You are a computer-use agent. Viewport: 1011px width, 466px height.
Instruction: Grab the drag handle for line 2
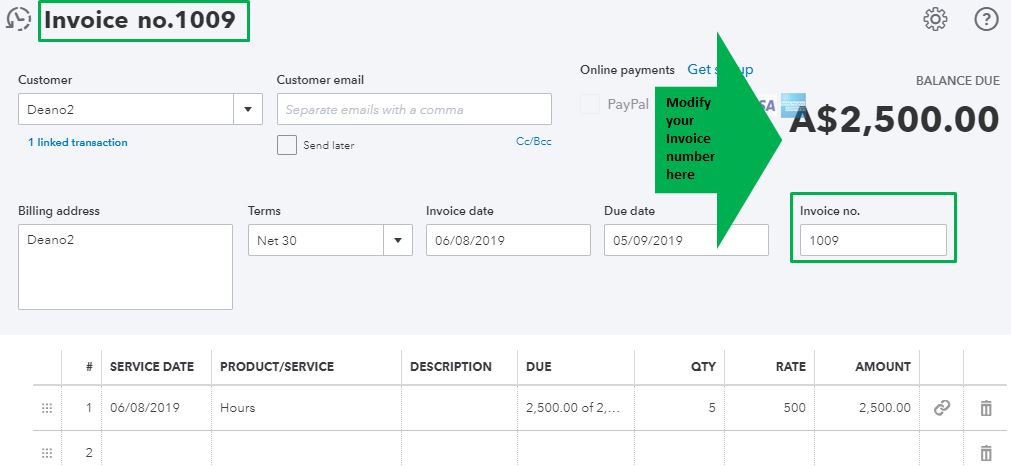click(x=46, y=453)
